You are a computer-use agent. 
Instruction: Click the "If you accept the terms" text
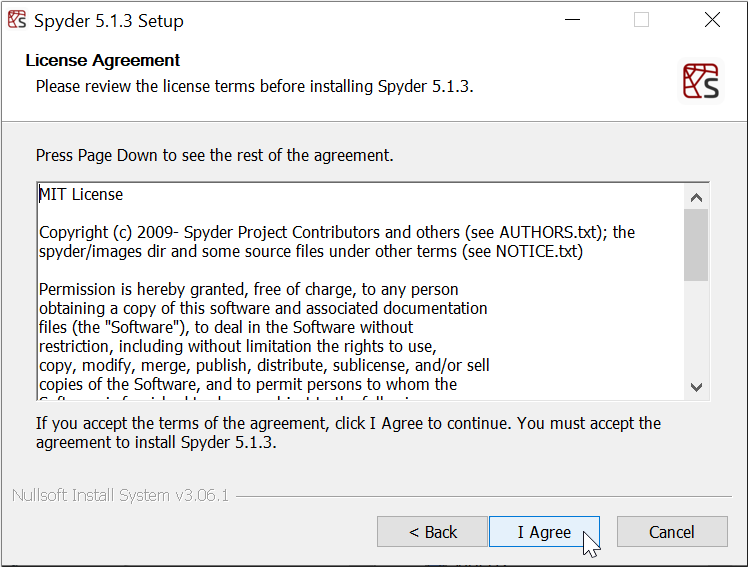click(348, 423)
